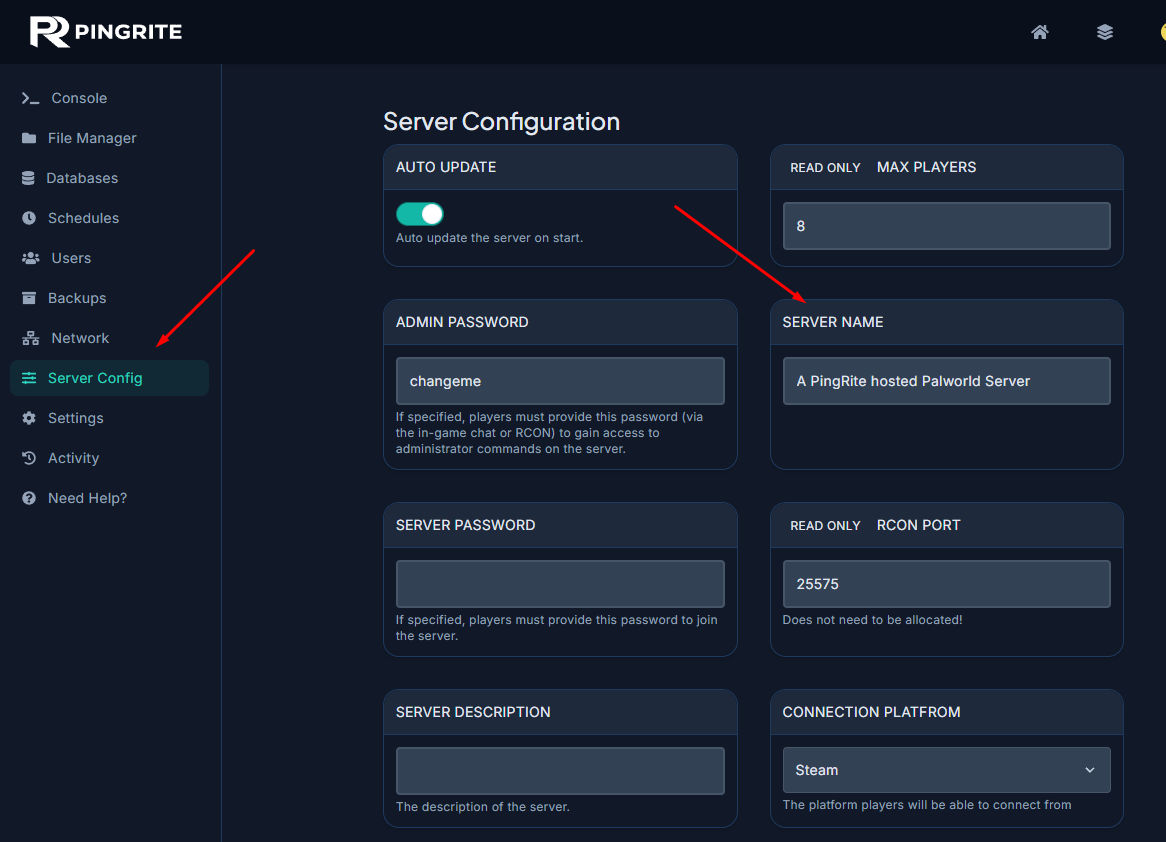1166x842 pixels.
Task: Click the stacked layers icon in header
Action: click(1105, 32)
